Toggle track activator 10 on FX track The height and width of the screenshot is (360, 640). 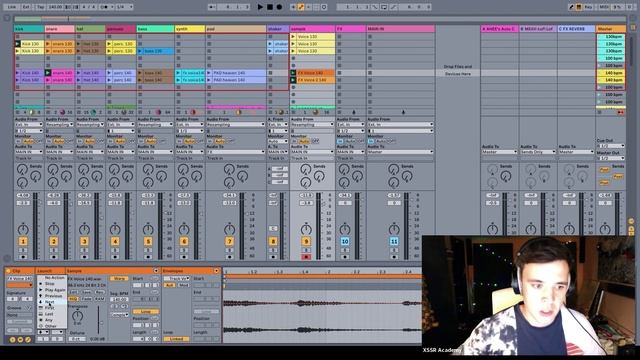[345, 242]
